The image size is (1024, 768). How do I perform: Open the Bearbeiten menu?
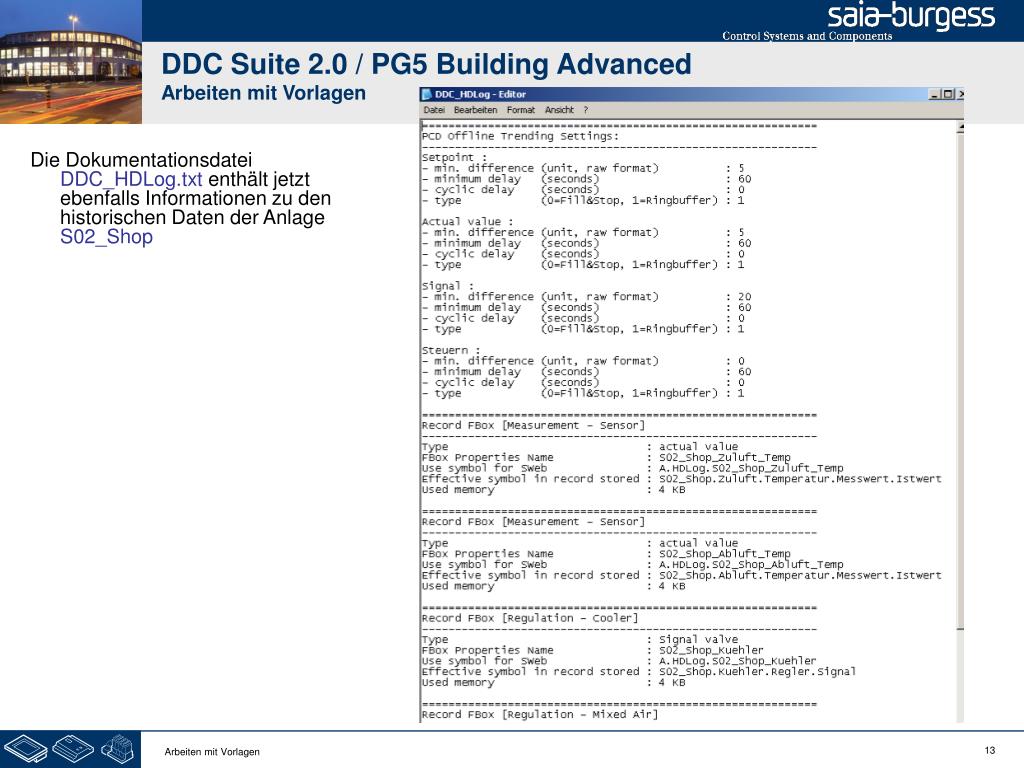[x=475, y=110]
